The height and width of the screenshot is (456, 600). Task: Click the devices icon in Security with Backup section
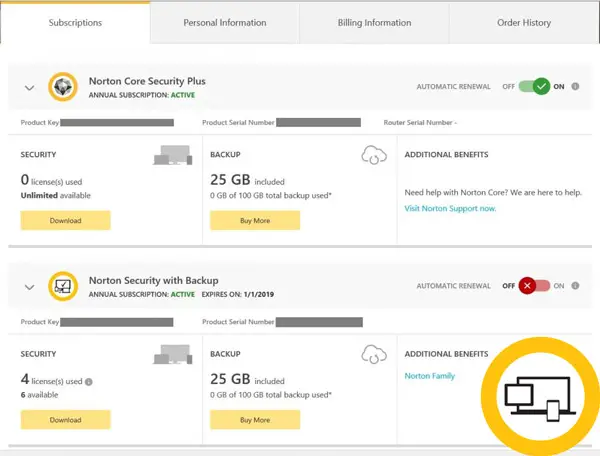point(171,353)
